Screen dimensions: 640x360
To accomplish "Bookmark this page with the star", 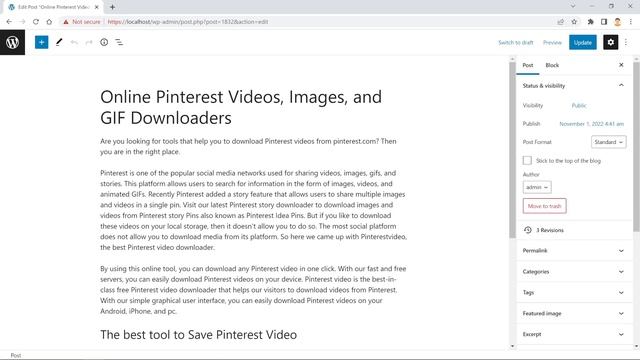I will coord(574,22).
